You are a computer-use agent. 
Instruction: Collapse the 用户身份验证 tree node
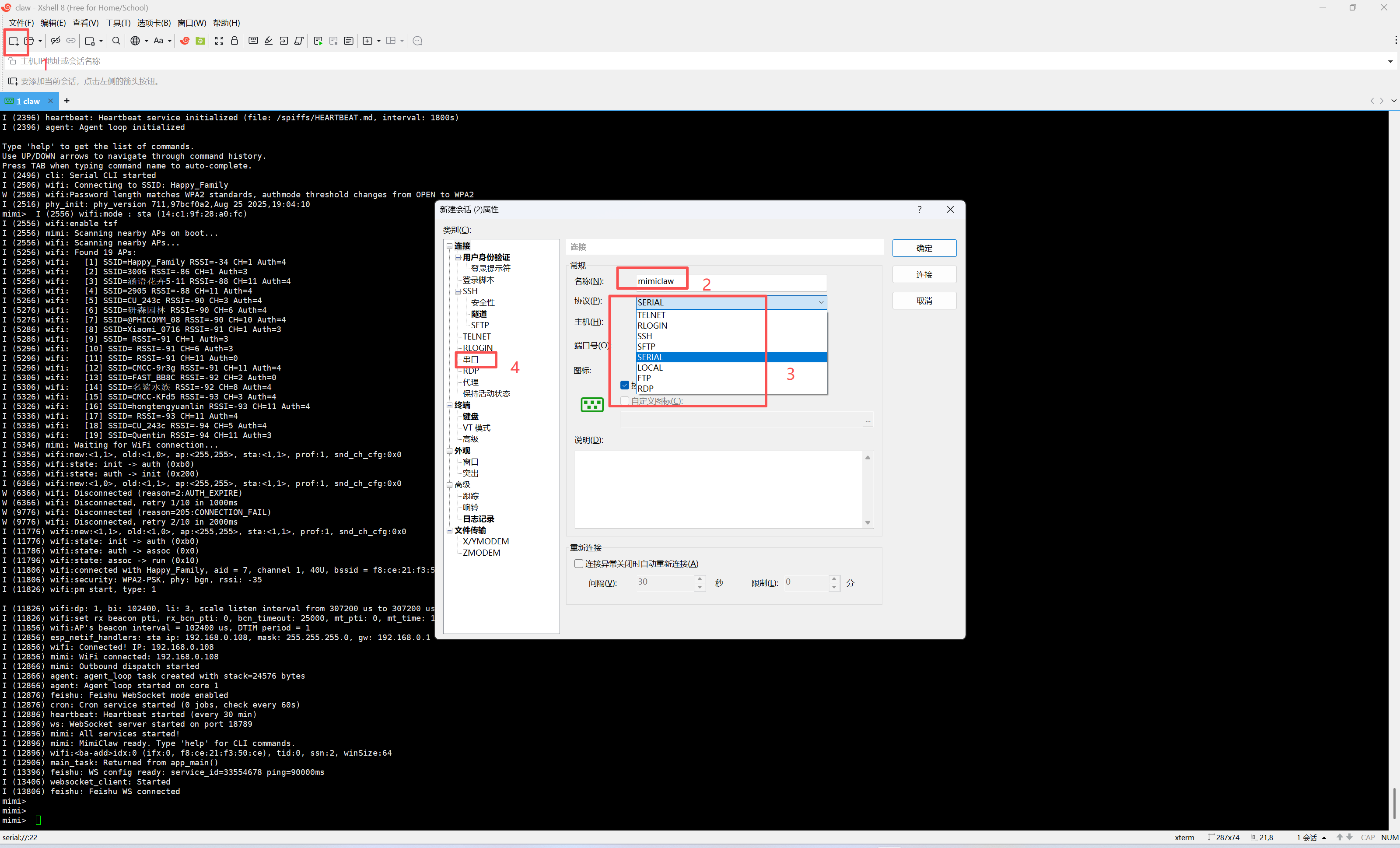[x=458, y=257]
